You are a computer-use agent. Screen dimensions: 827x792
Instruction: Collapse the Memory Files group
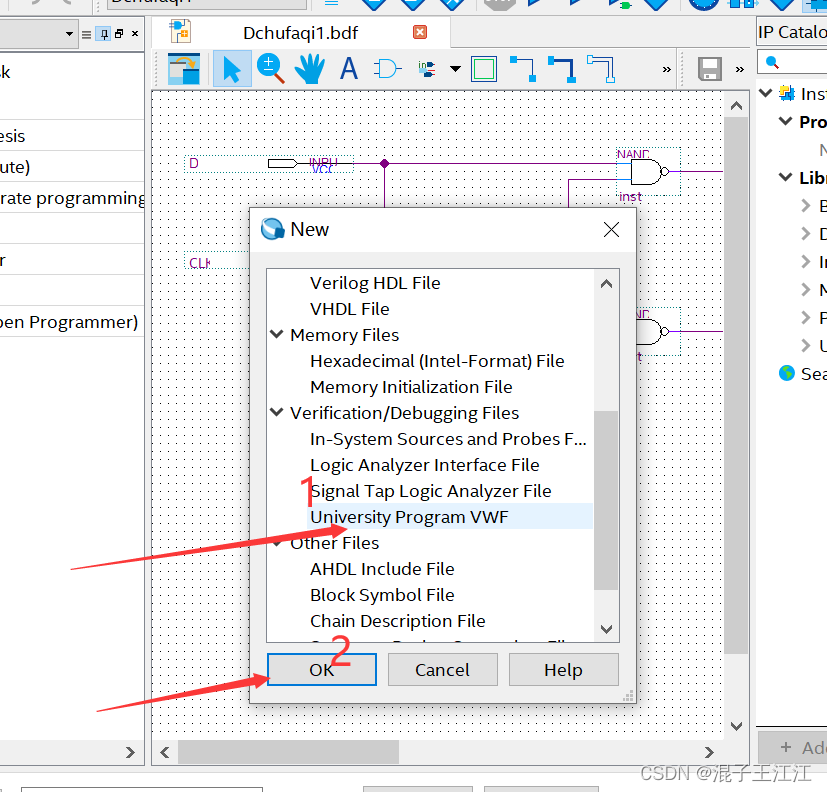pos(277,334)
